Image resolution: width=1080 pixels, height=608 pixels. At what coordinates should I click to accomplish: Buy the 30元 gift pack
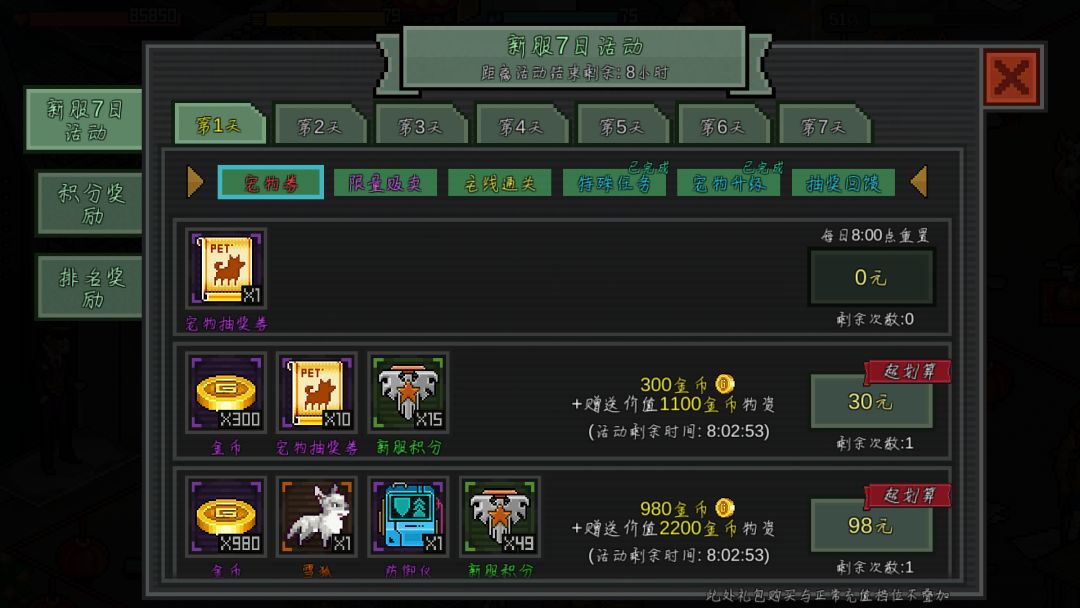[x=871, y=401]
